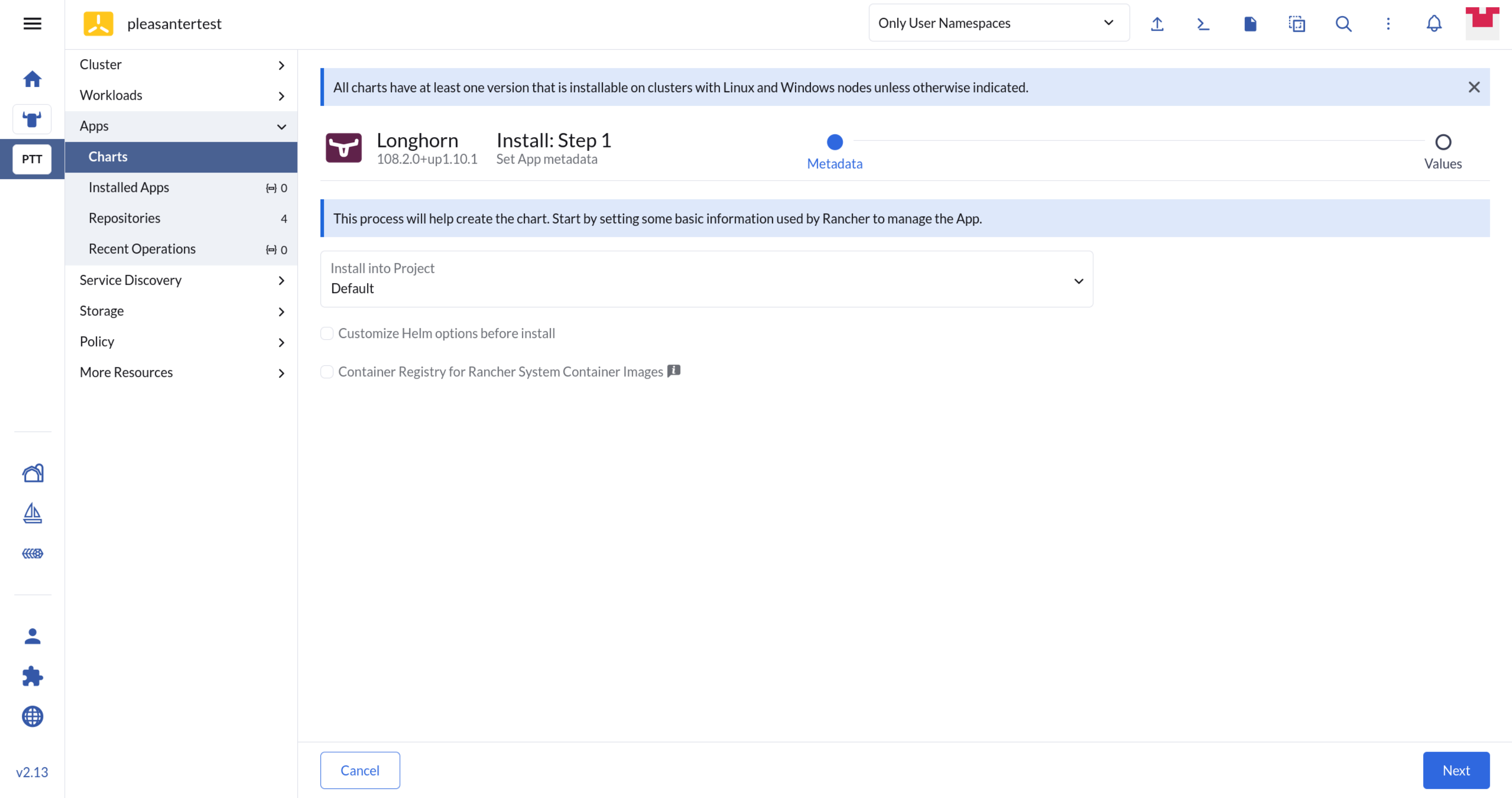Click the Download KubeConfig file icon
Viewport: 1512px width, 798px height.
click(1250, 24)
